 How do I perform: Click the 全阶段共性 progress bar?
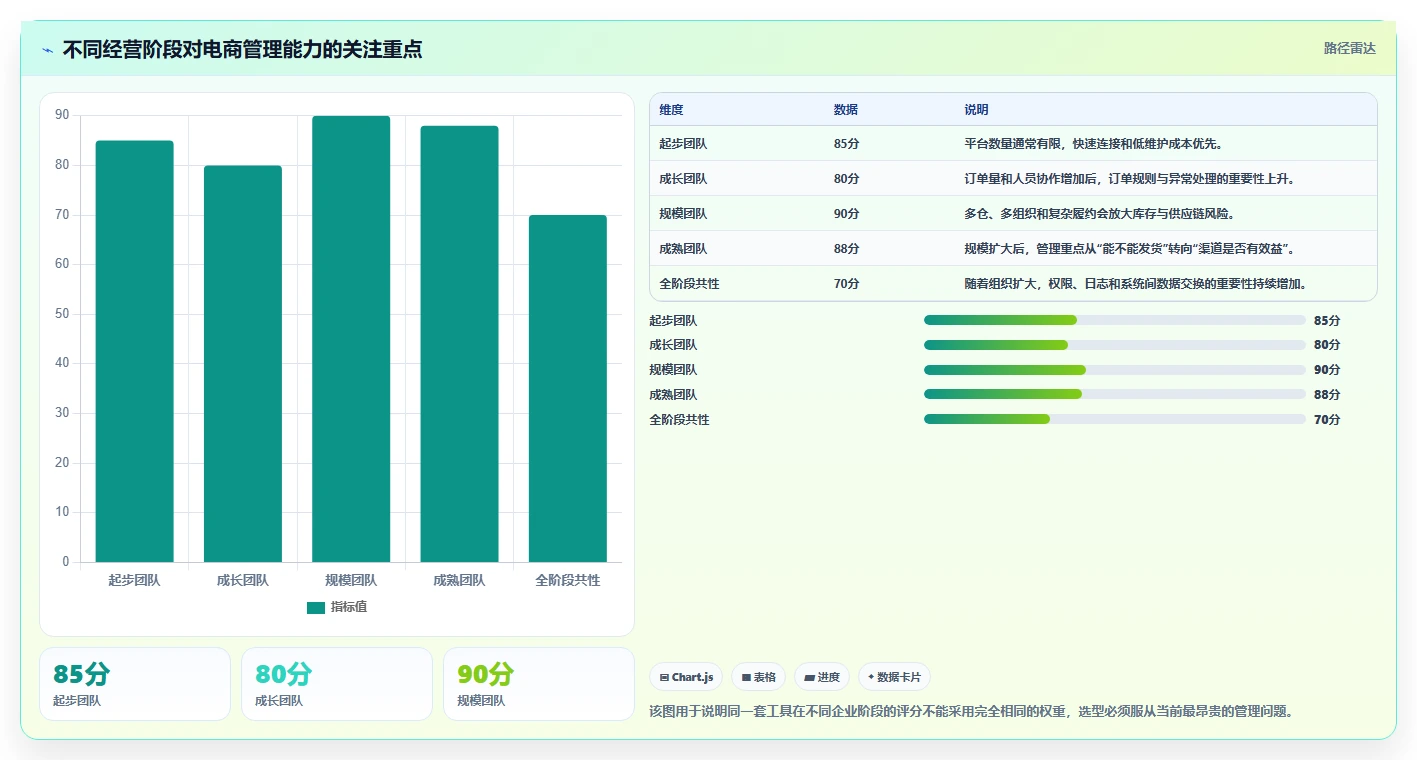coord(1115,419)
